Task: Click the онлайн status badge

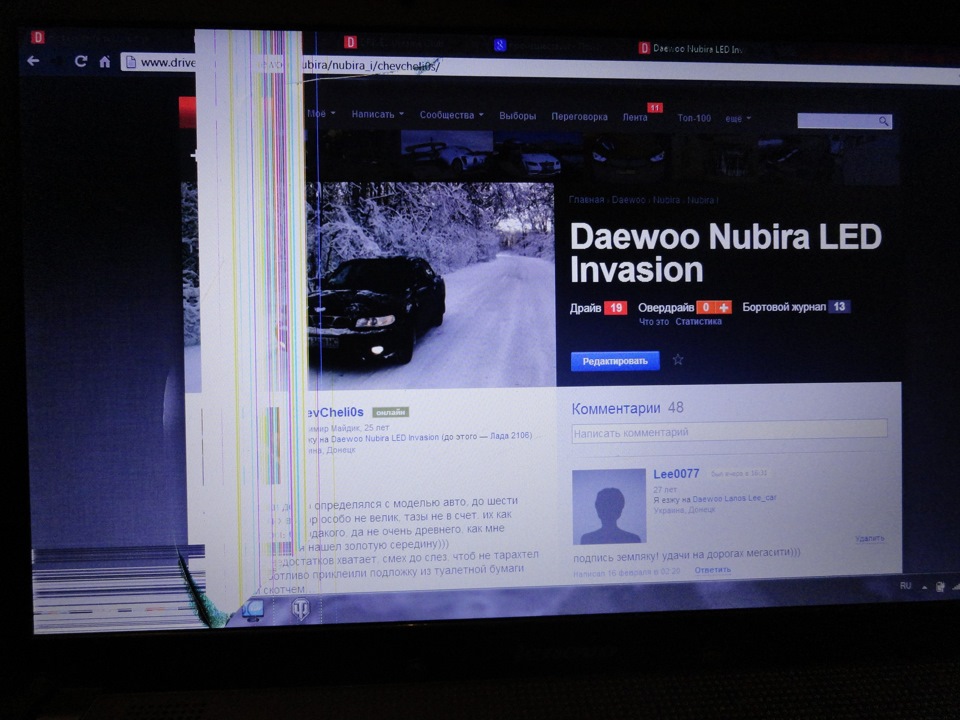Action: [390, 413]
